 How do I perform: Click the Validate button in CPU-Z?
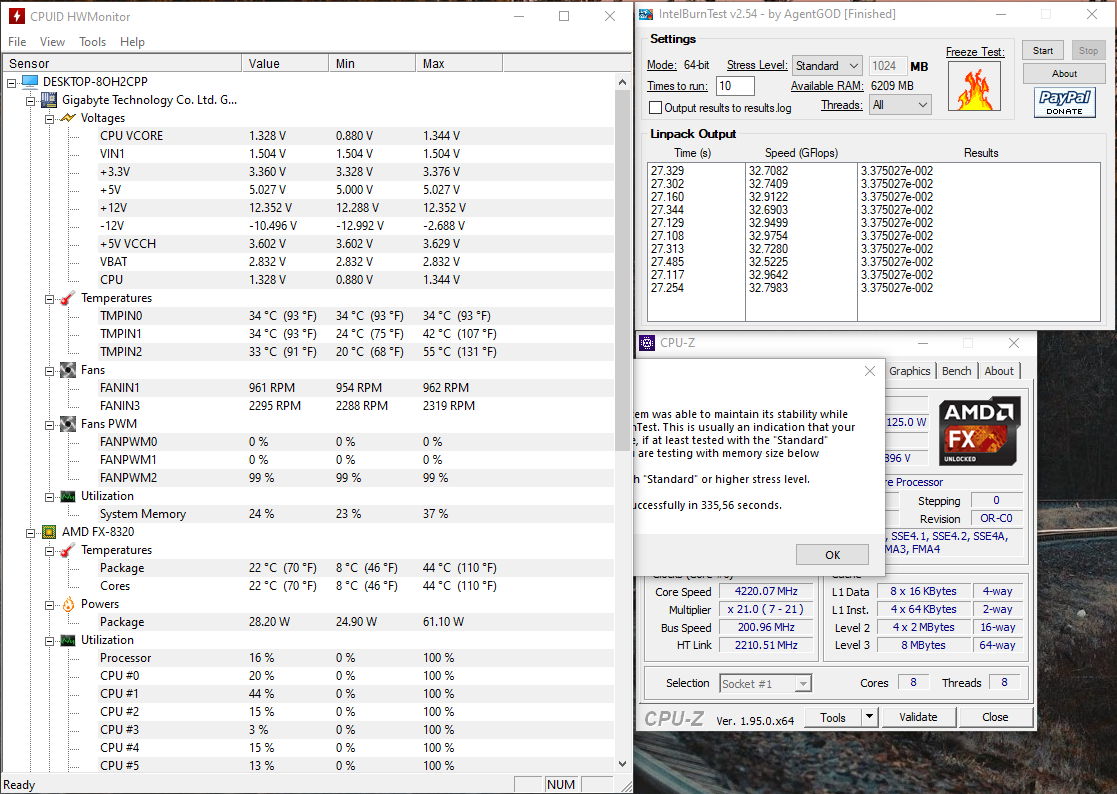tap(918, 717)
